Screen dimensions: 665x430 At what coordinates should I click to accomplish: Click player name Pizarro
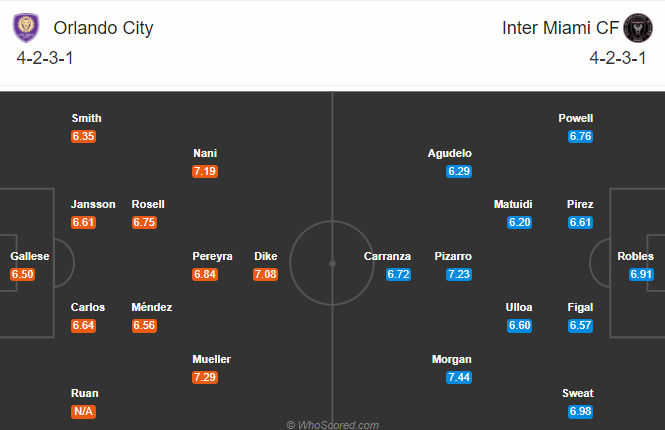point(453,256)
